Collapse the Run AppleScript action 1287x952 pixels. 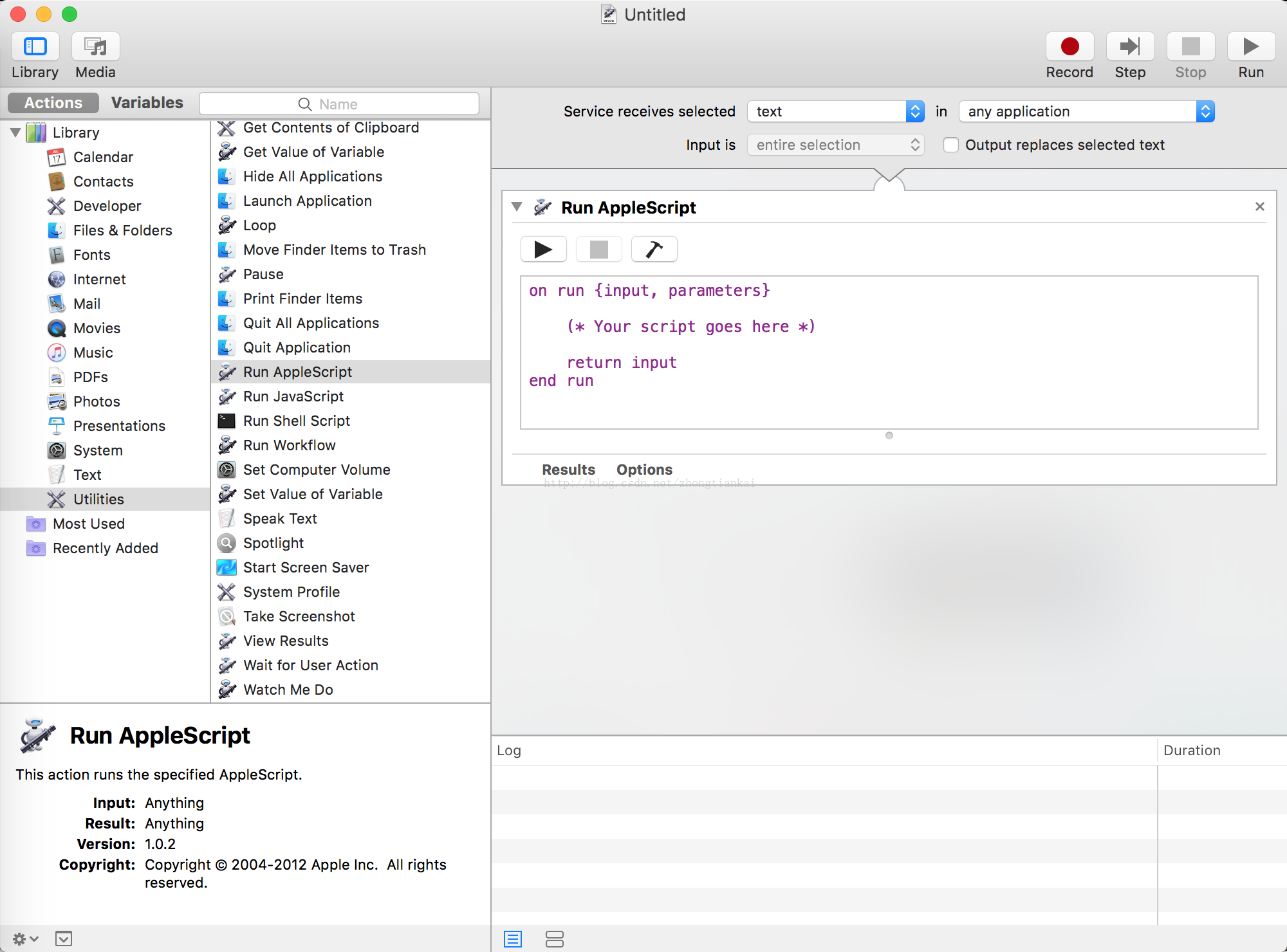[517, 207]
